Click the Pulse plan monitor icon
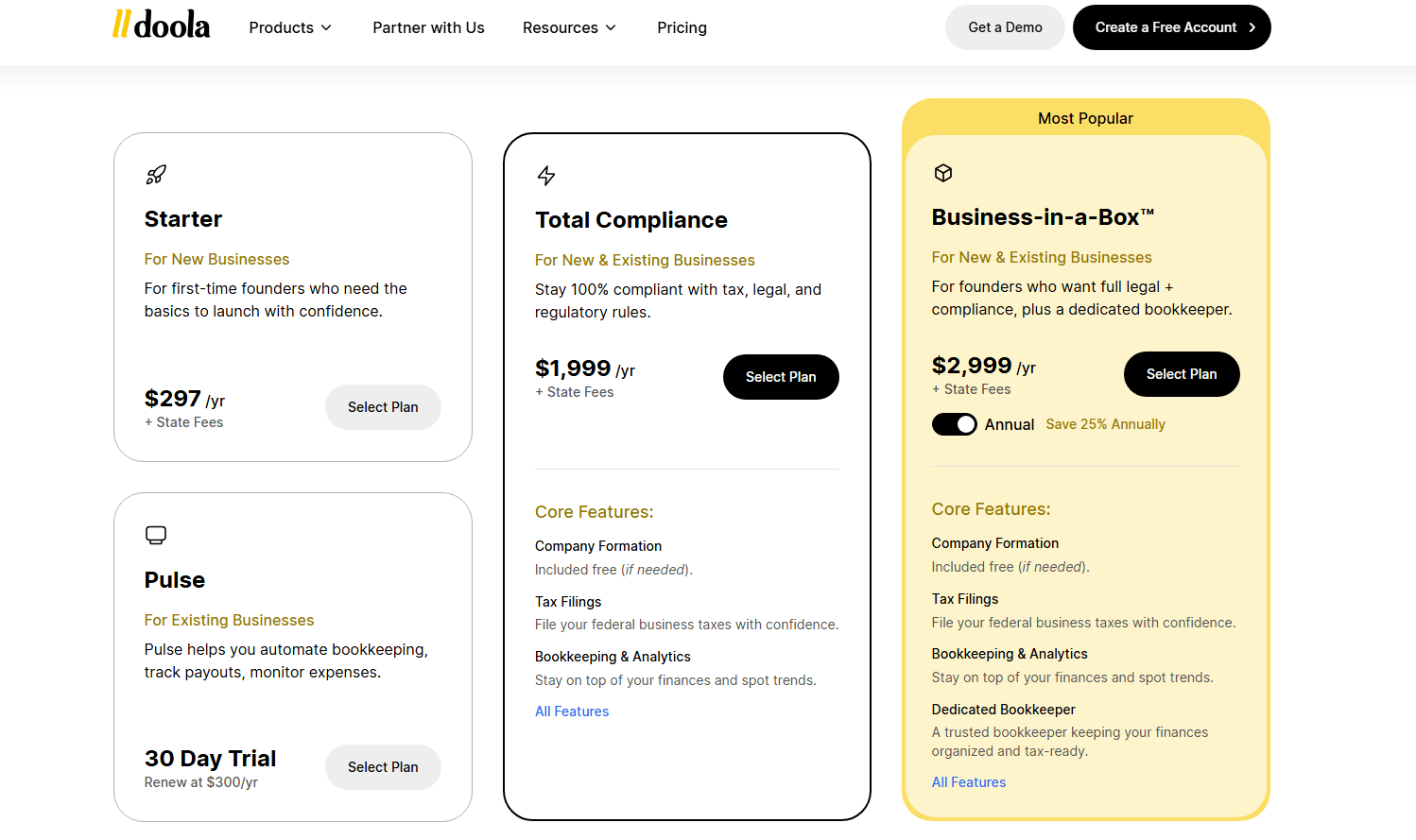The height and width of the screenshot is (840, 1416). click(x=156, y=536)
